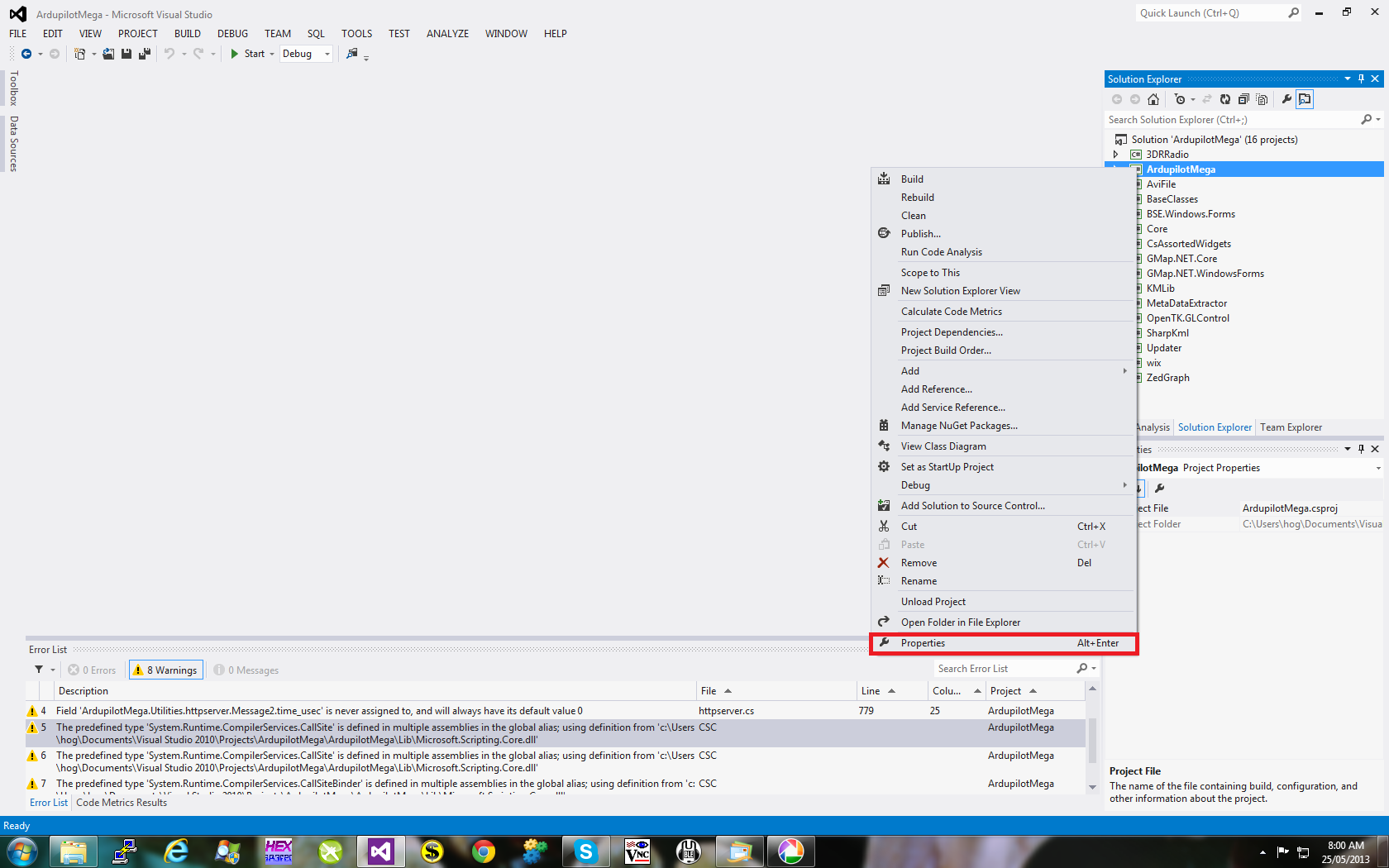
Task: Open the Project Properties object dropdown
Action: [x=1378, y=468]
